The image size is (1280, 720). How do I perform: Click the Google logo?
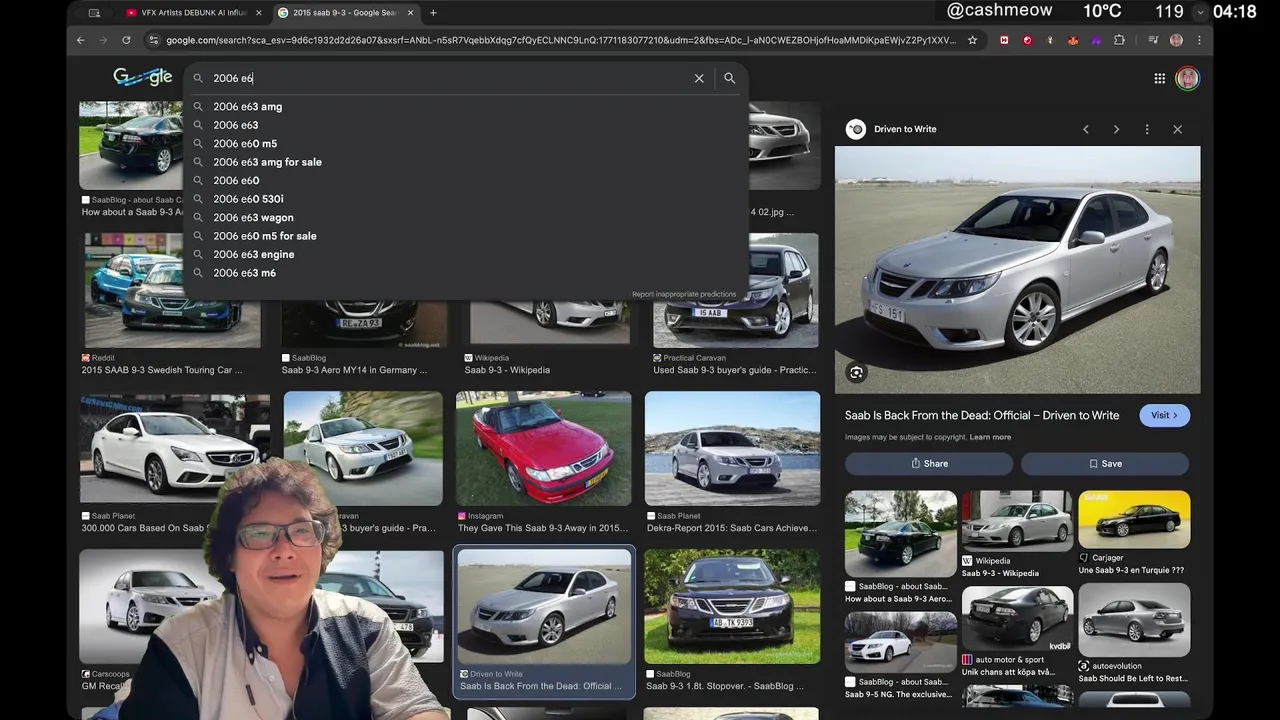coord(142,77)
